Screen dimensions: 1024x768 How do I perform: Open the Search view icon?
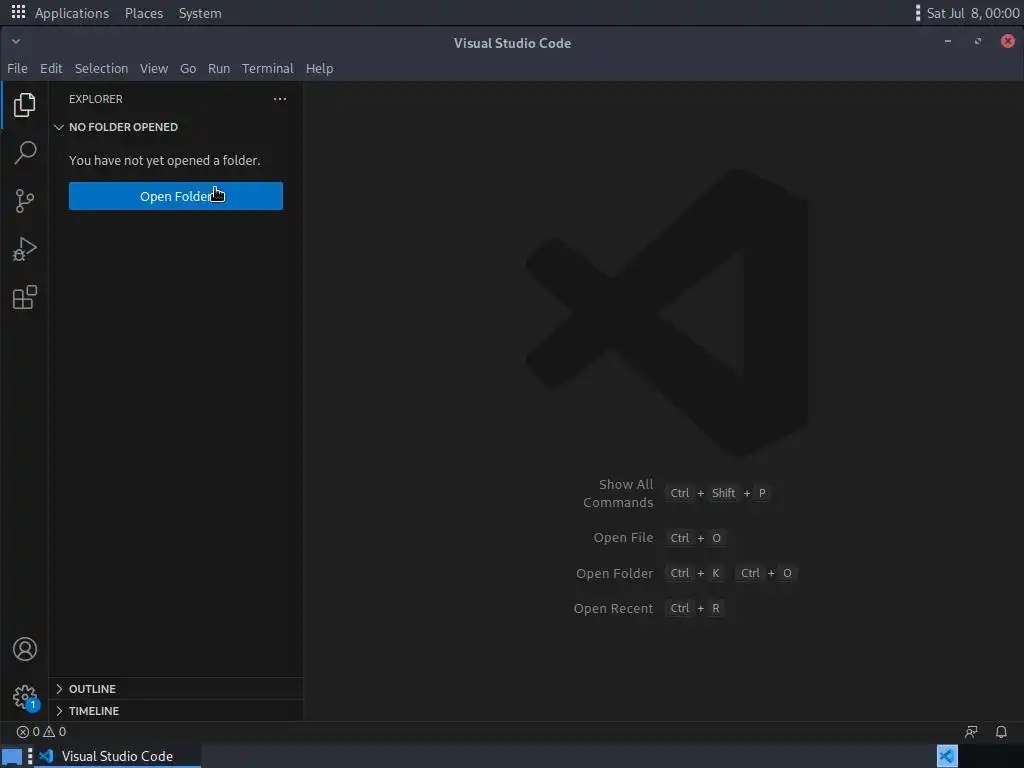point(25,153)
